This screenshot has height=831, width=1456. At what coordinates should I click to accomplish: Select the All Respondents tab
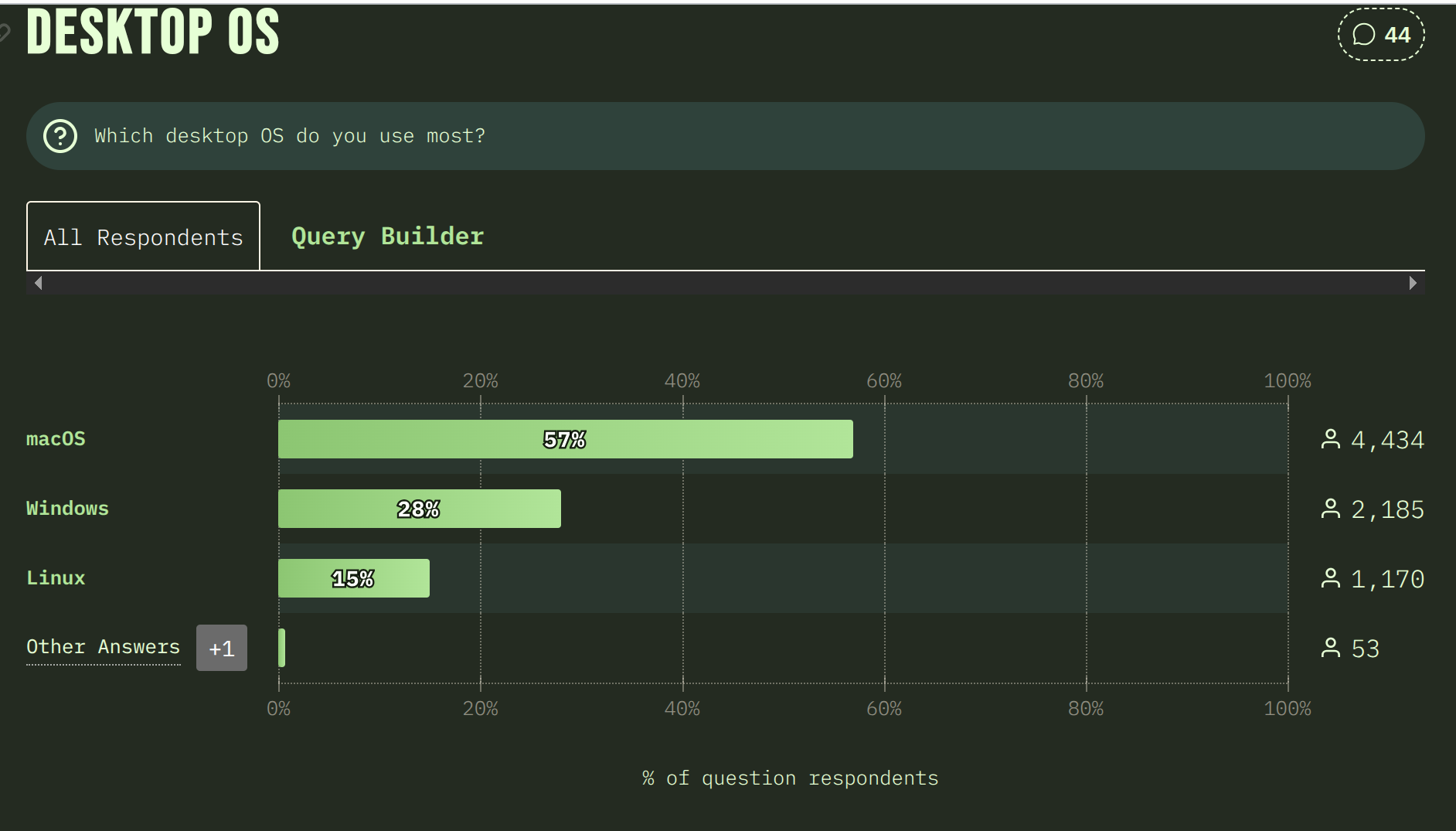click(143, 237)
